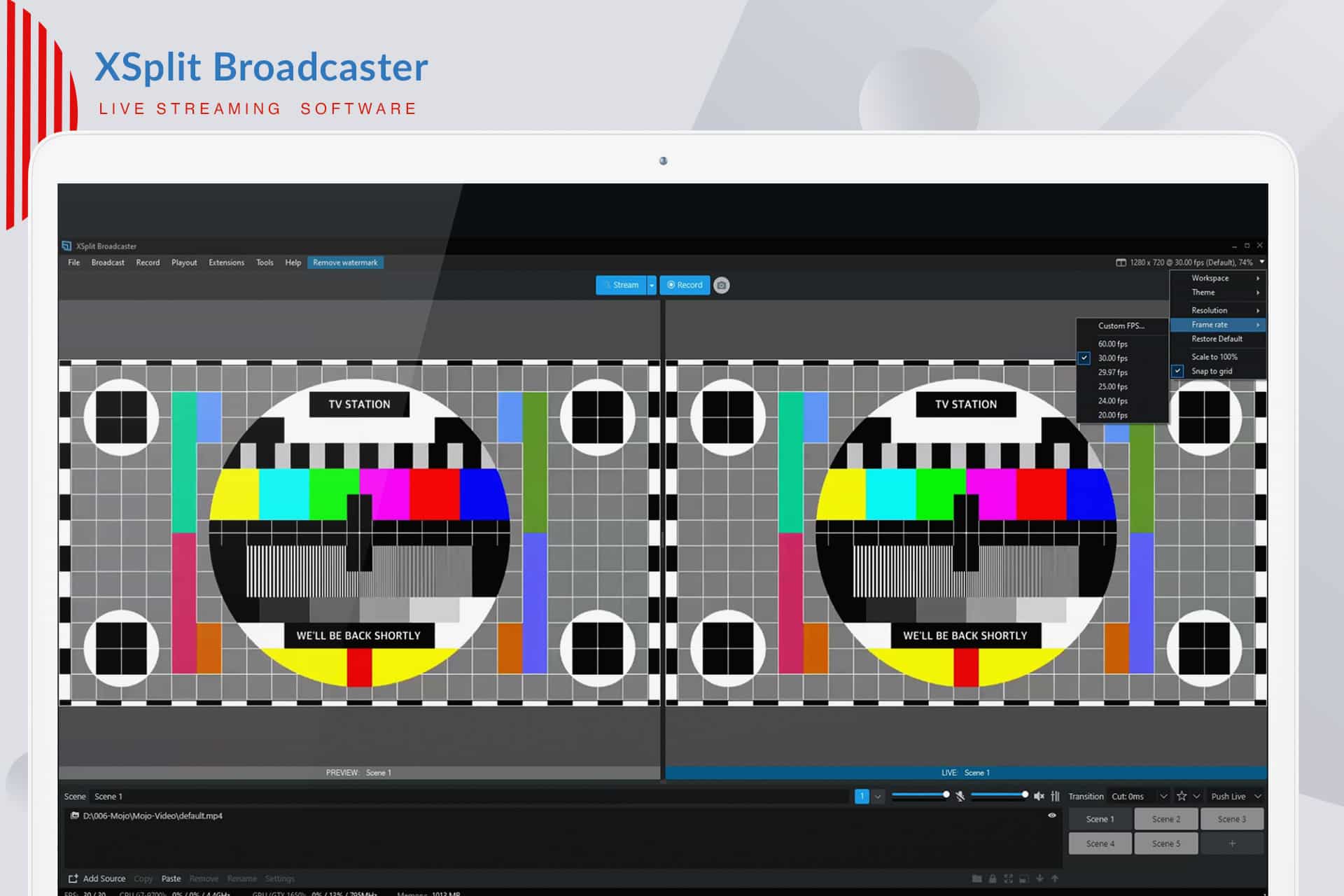Adjust the microphone volume slider
The height and width of the screenshot is (896, 1344).
click(920, 795)
